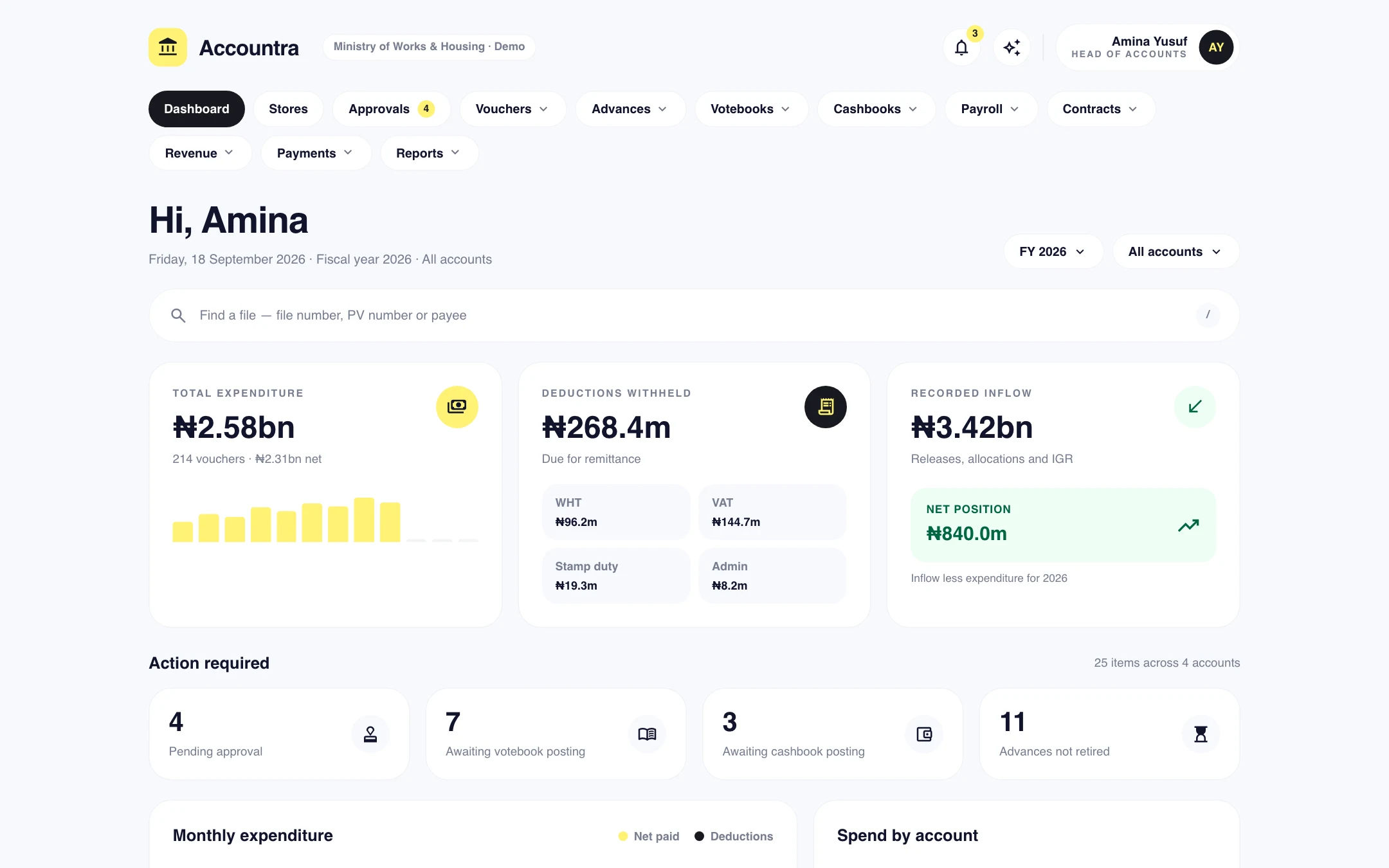Image resolution: width=1389 pixels, height=868 pixels.
Task: Click the Net Position trend icon
Action: coord(1188,525)
